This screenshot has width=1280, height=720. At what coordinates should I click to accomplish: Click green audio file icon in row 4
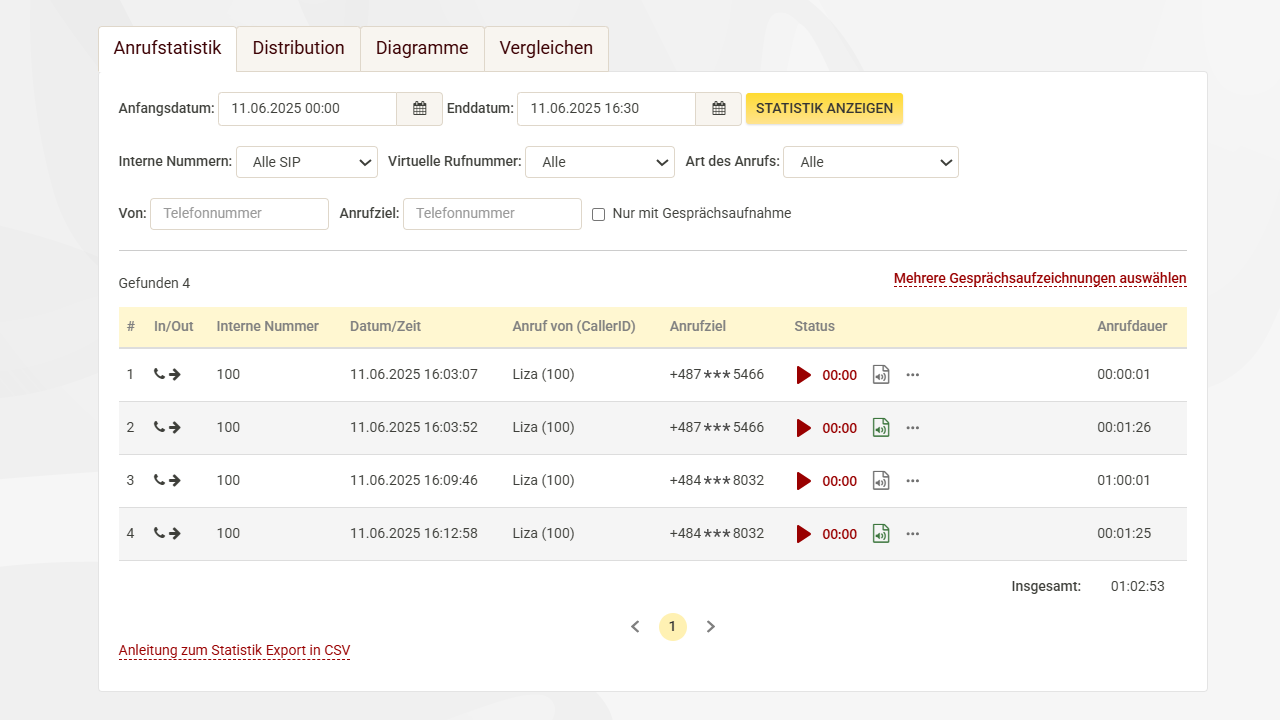[x=881, y=534]
